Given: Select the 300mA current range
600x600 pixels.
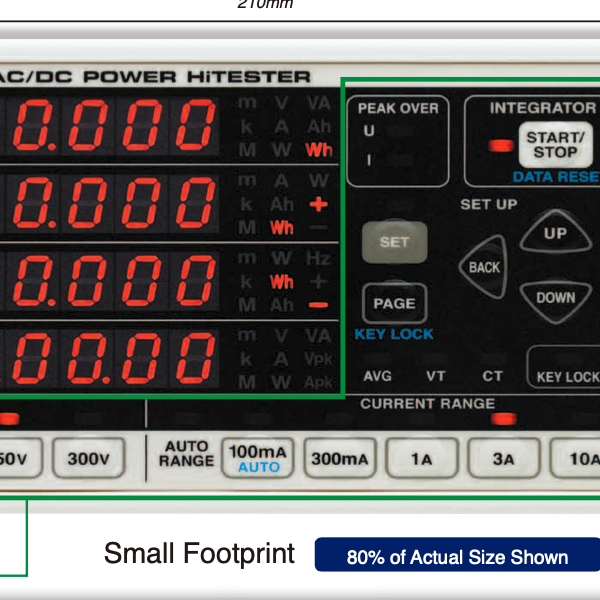Looking at the screenshot, I should coord(340,458).
